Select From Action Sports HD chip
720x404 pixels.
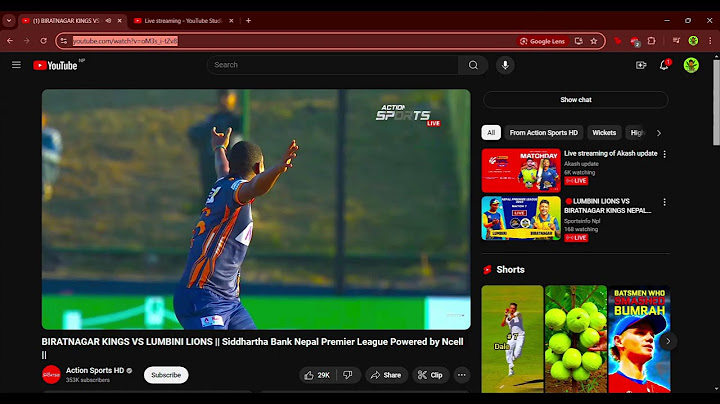(544, 133)
